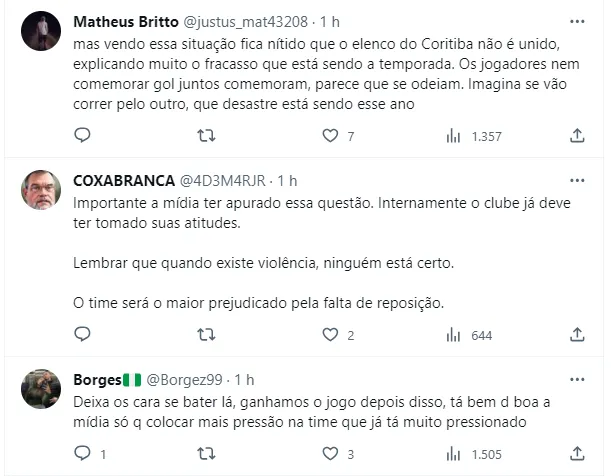Reply to Borges's tweet
The image size is (611, 476).
83,454
